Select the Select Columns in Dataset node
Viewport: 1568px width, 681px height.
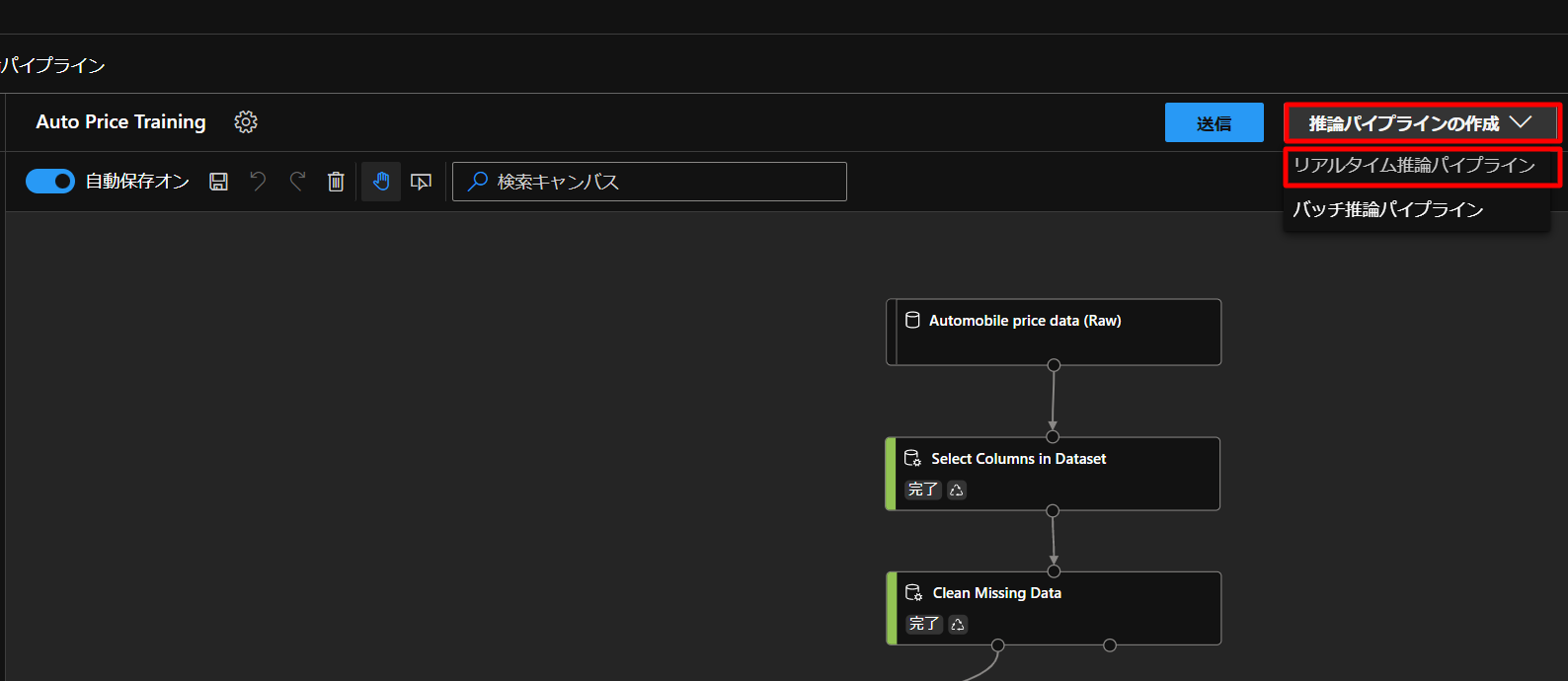pos(1055,473)
